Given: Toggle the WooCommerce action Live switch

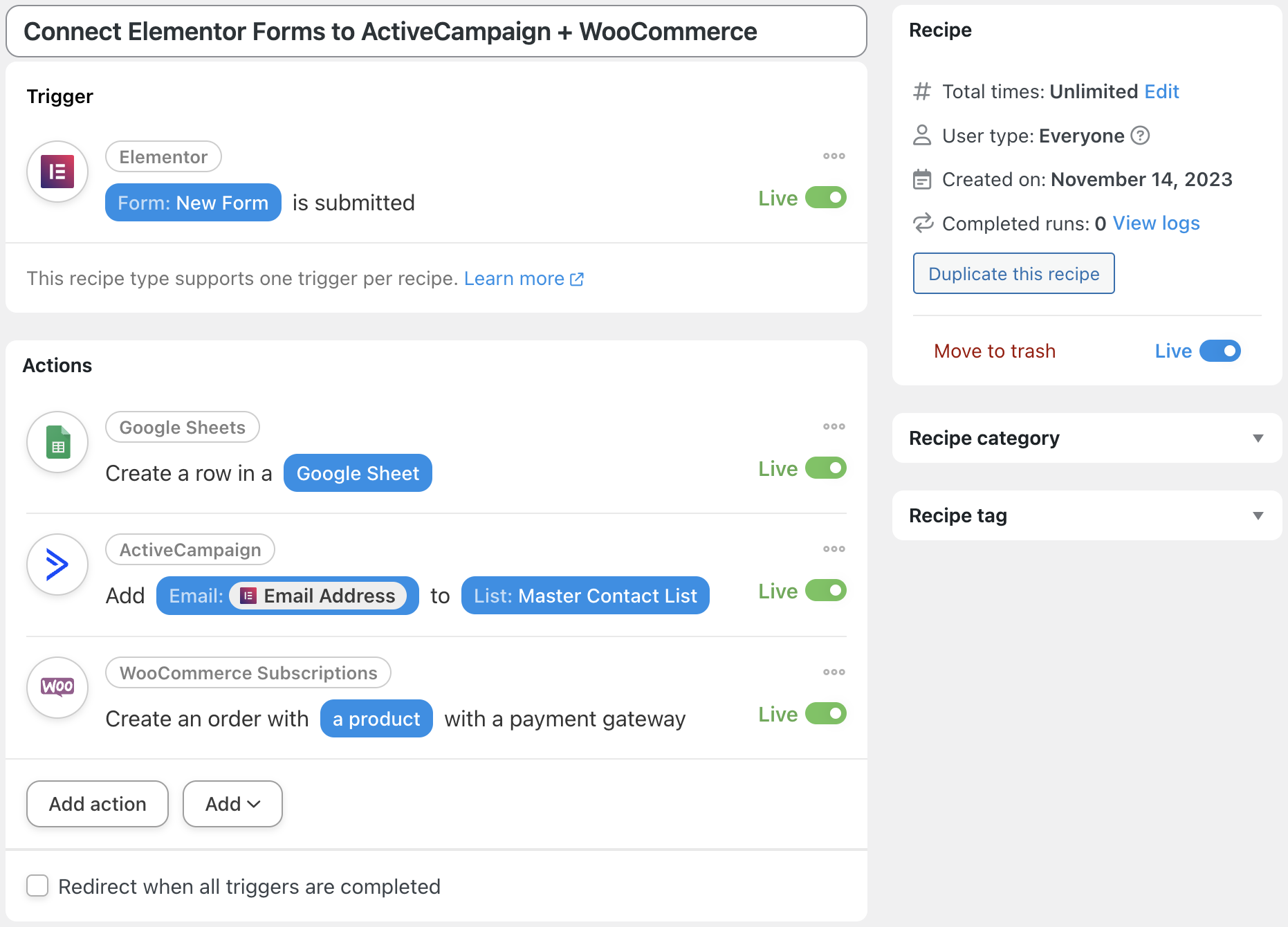Looking at the screenshot, I should coord(826,714).
